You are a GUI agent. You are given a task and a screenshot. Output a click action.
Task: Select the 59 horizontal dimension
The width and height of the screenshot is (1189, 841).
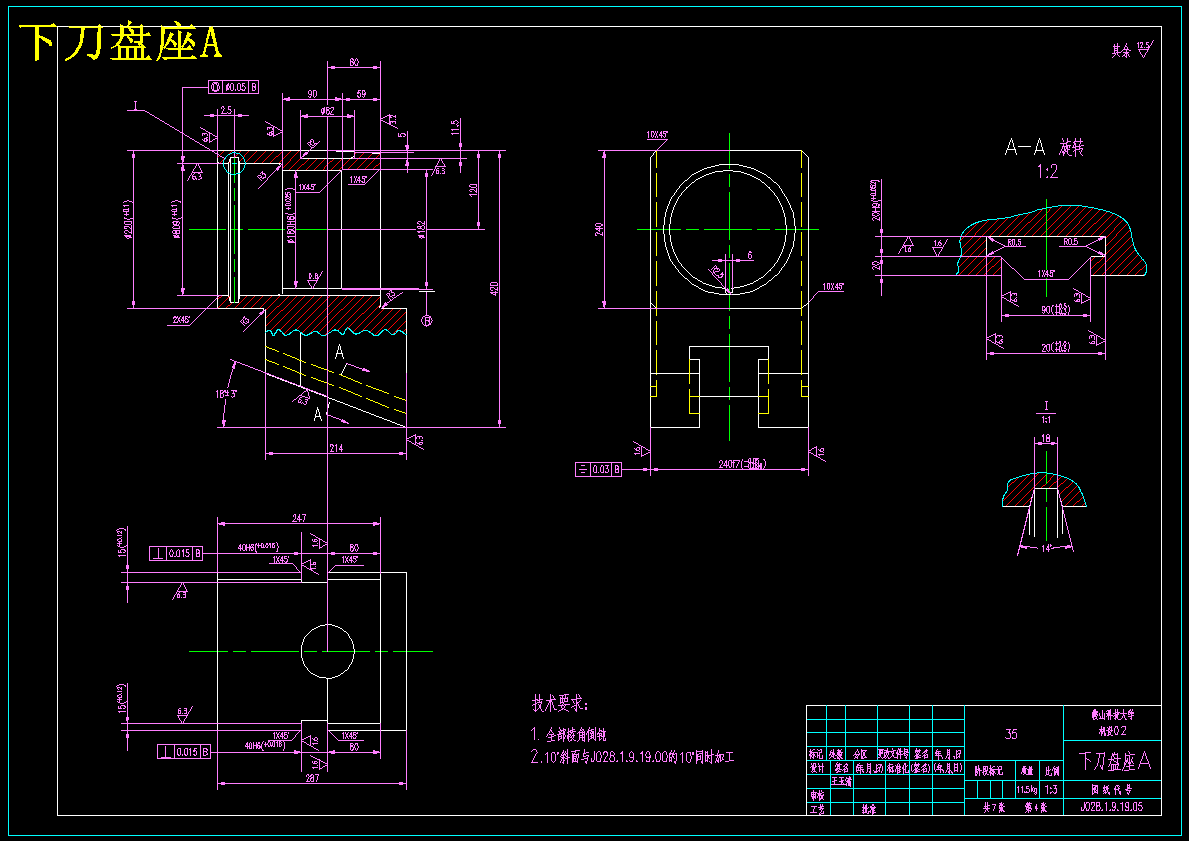coord(361,94)
